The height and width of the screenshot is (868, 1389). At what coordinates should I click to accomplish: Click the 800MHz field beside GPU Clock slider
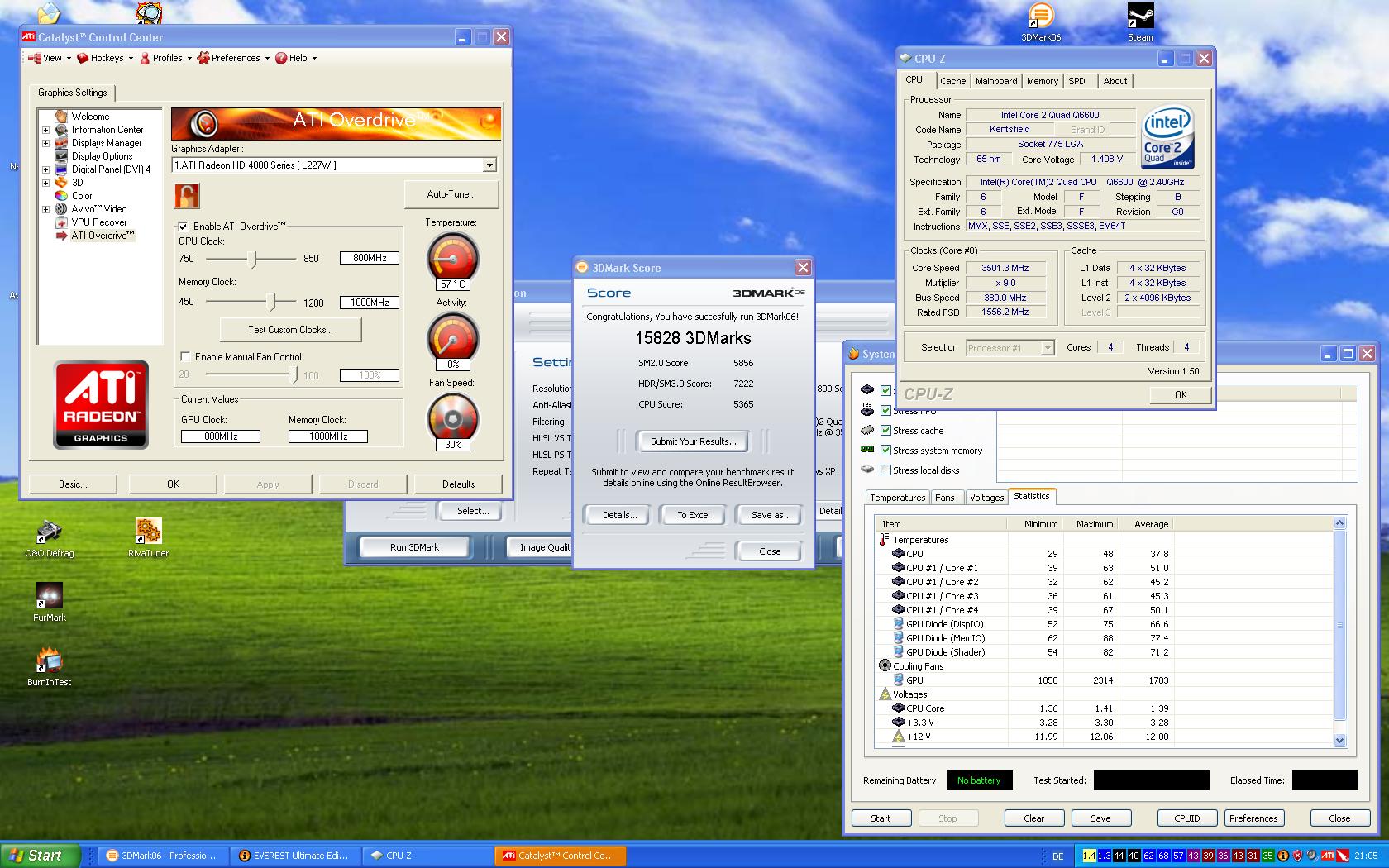[370, 258]
